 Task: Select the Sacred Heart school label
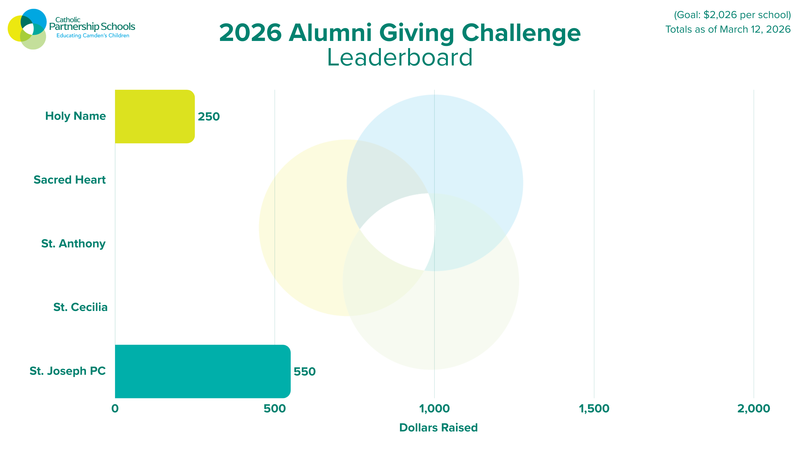tap(70, 180)
